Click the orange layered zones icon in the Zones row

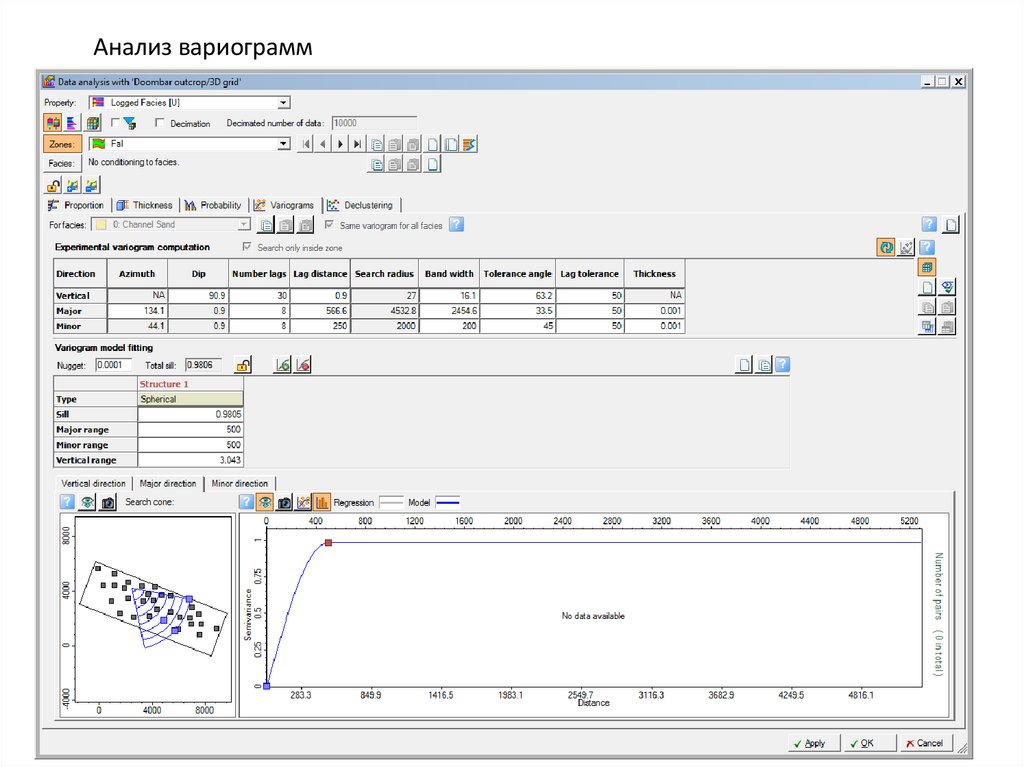click(x=469, y=144)
